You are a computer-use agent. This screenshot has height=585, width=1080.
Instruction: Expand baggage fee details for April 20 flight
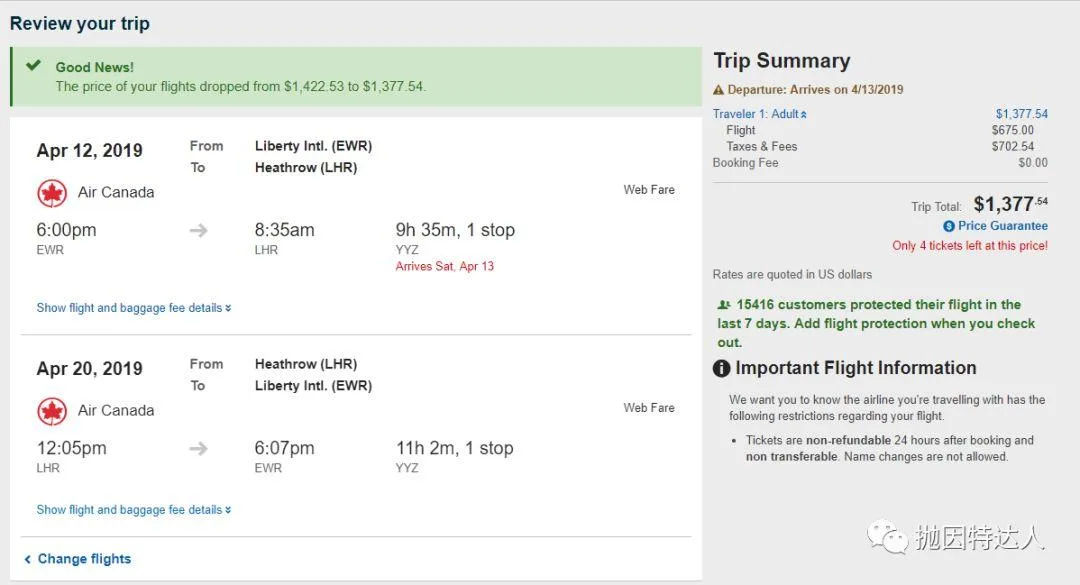133,510
